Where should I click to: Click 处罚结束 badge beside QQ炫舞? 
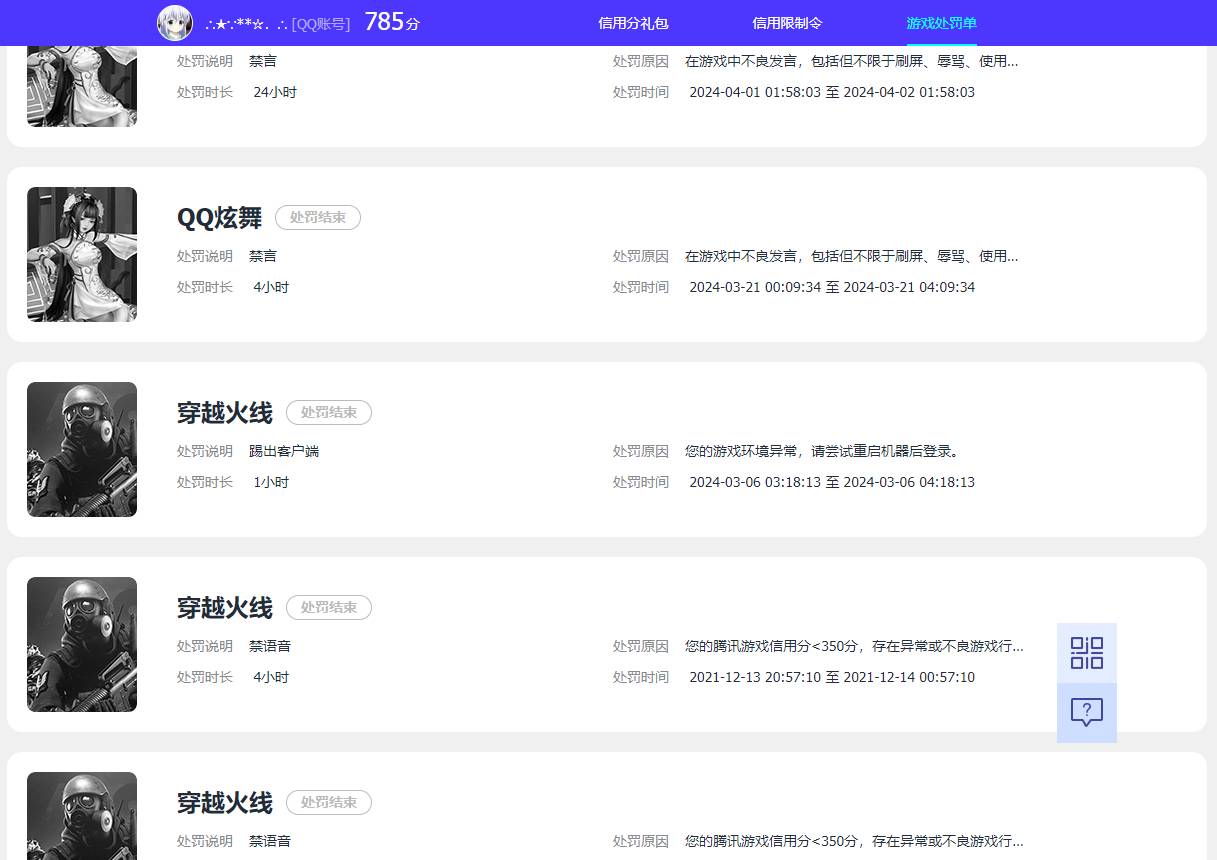point(317,217)
